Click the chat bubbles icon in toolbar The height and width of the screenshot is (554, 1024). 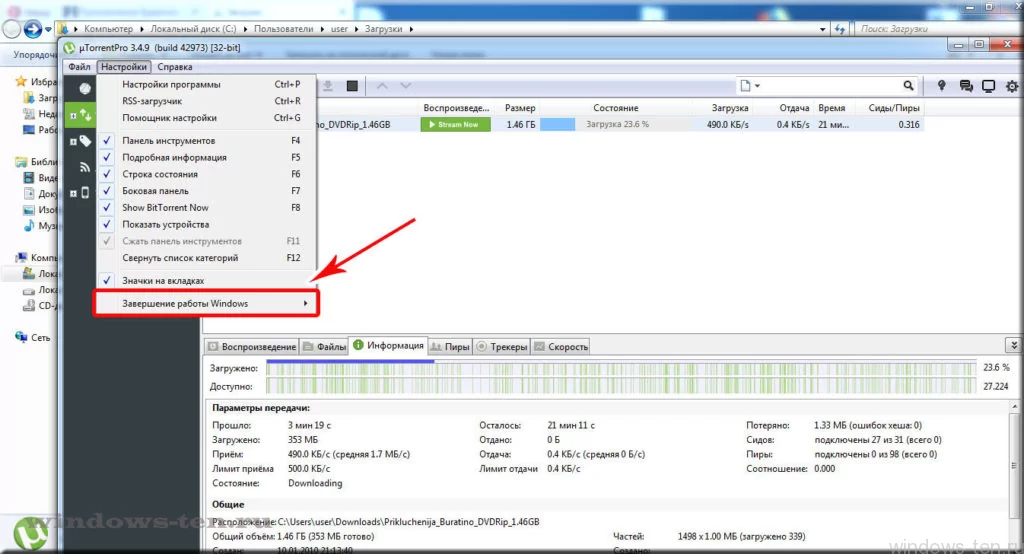966,86
